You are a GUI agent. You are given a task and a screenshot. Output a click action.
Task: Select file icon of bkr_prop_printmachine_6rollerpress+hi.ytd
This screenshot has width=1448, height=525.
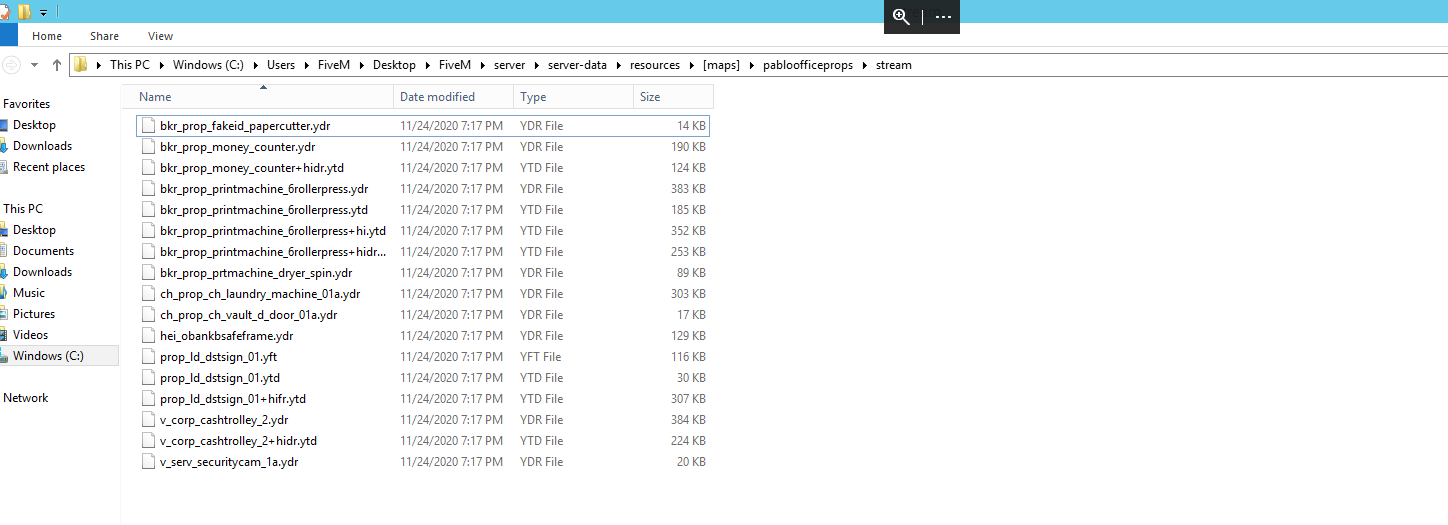(x=148, y=231)
